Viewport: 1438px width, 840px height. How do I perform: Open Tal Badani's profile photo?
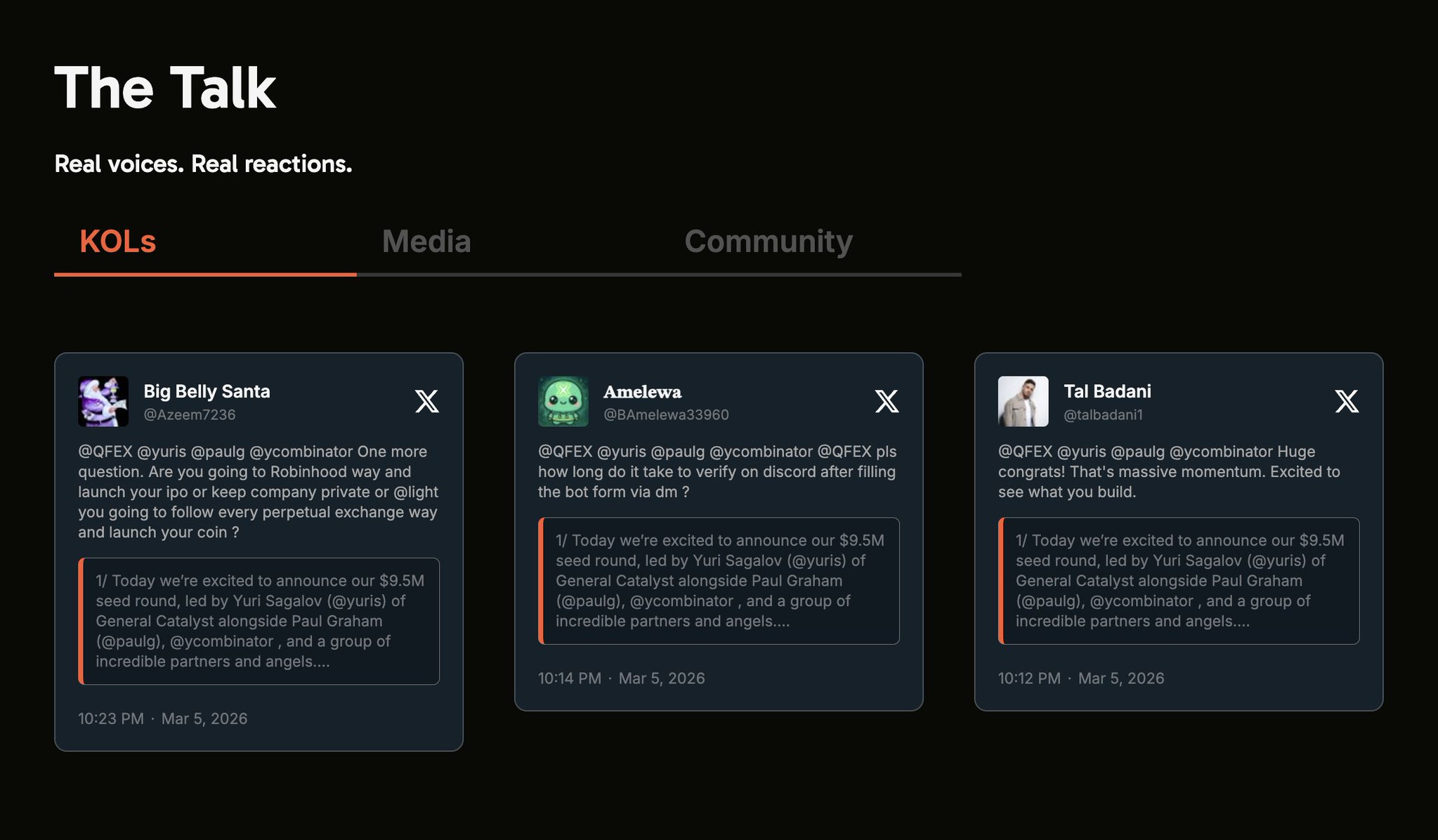pos(1023,401)
